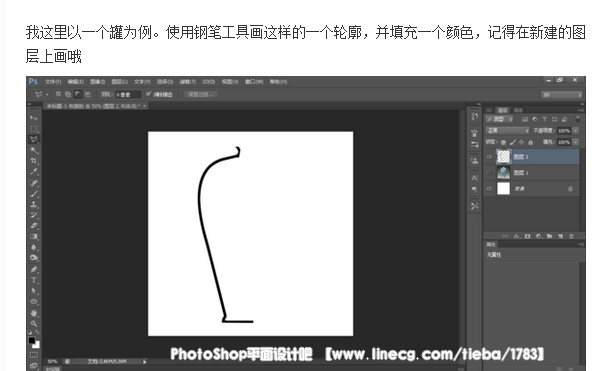
Task: Select the Move tool in toolbox
Action: click(x=34, y=118)
